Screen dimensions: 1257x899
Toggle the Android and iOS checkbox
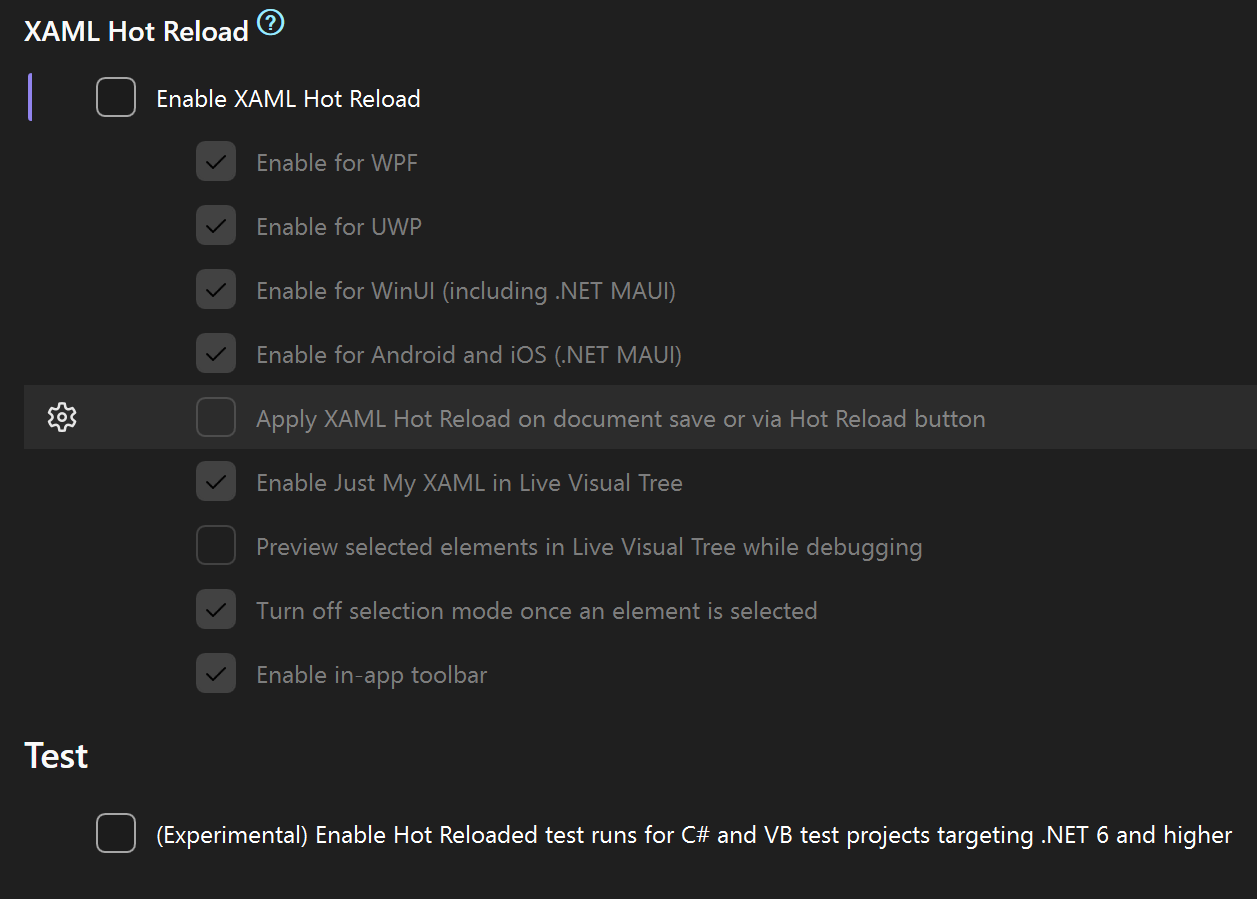[216, 354]
